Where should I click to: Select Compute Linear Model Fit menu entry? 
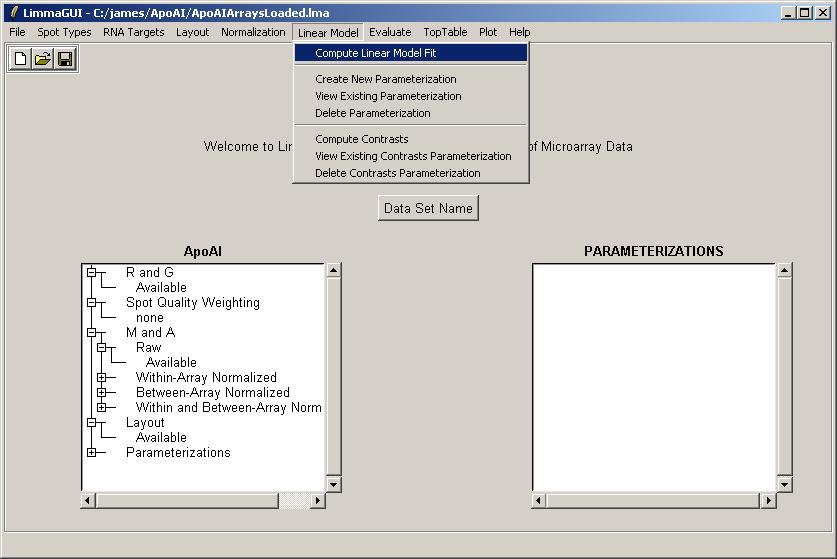(x=375, y=53)
